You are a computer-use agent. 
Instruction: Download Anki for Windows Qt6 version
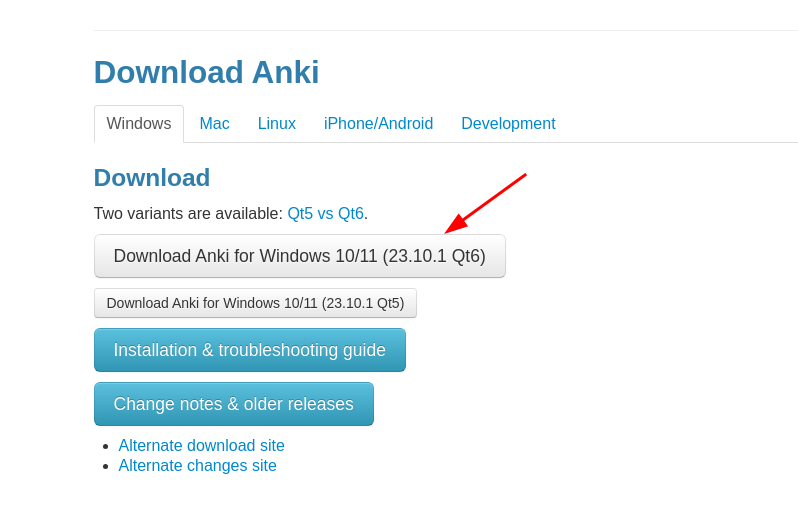(x=299, y=256)
